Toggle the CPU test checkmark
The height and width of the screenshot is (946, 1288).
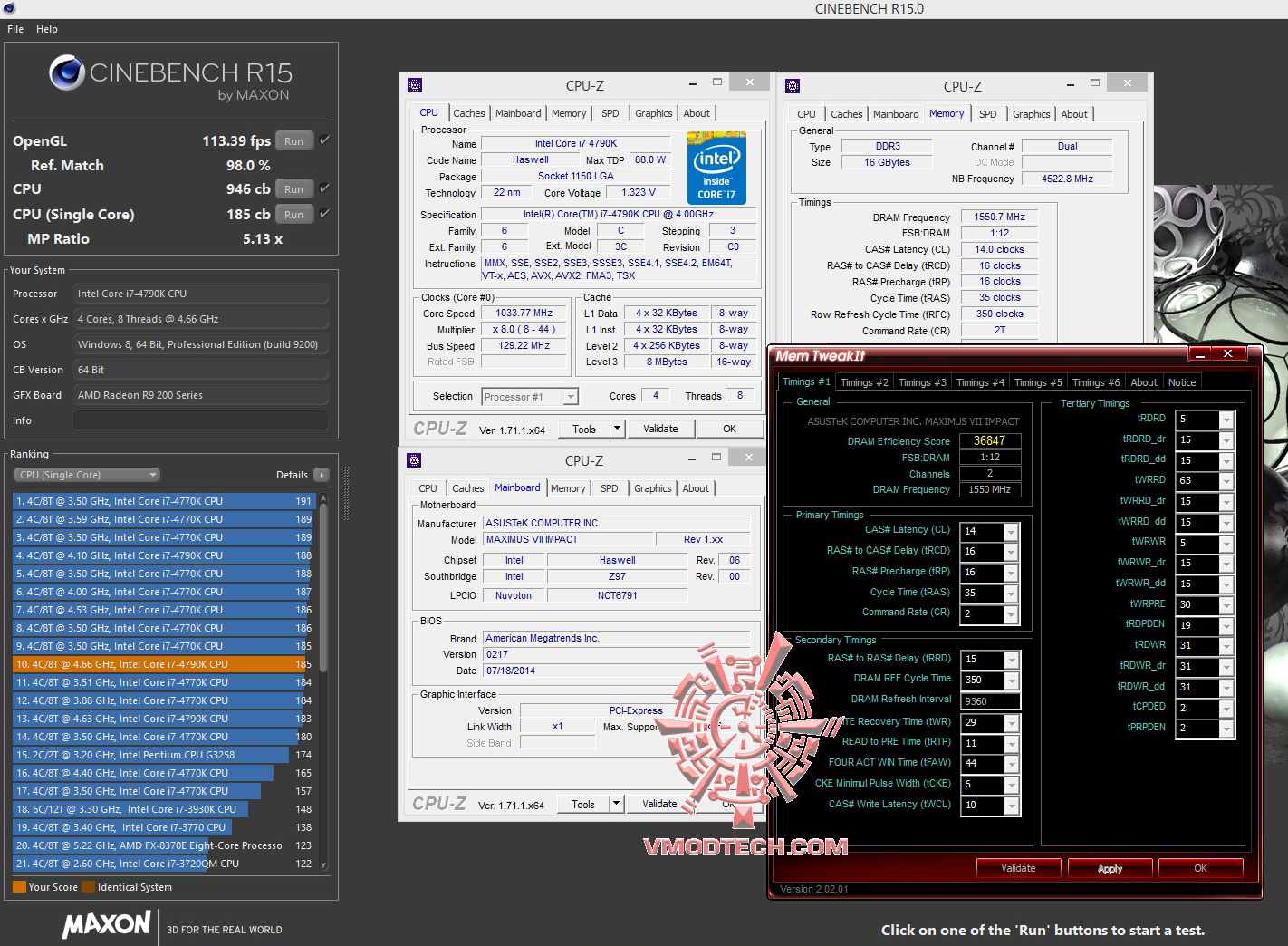324,188
